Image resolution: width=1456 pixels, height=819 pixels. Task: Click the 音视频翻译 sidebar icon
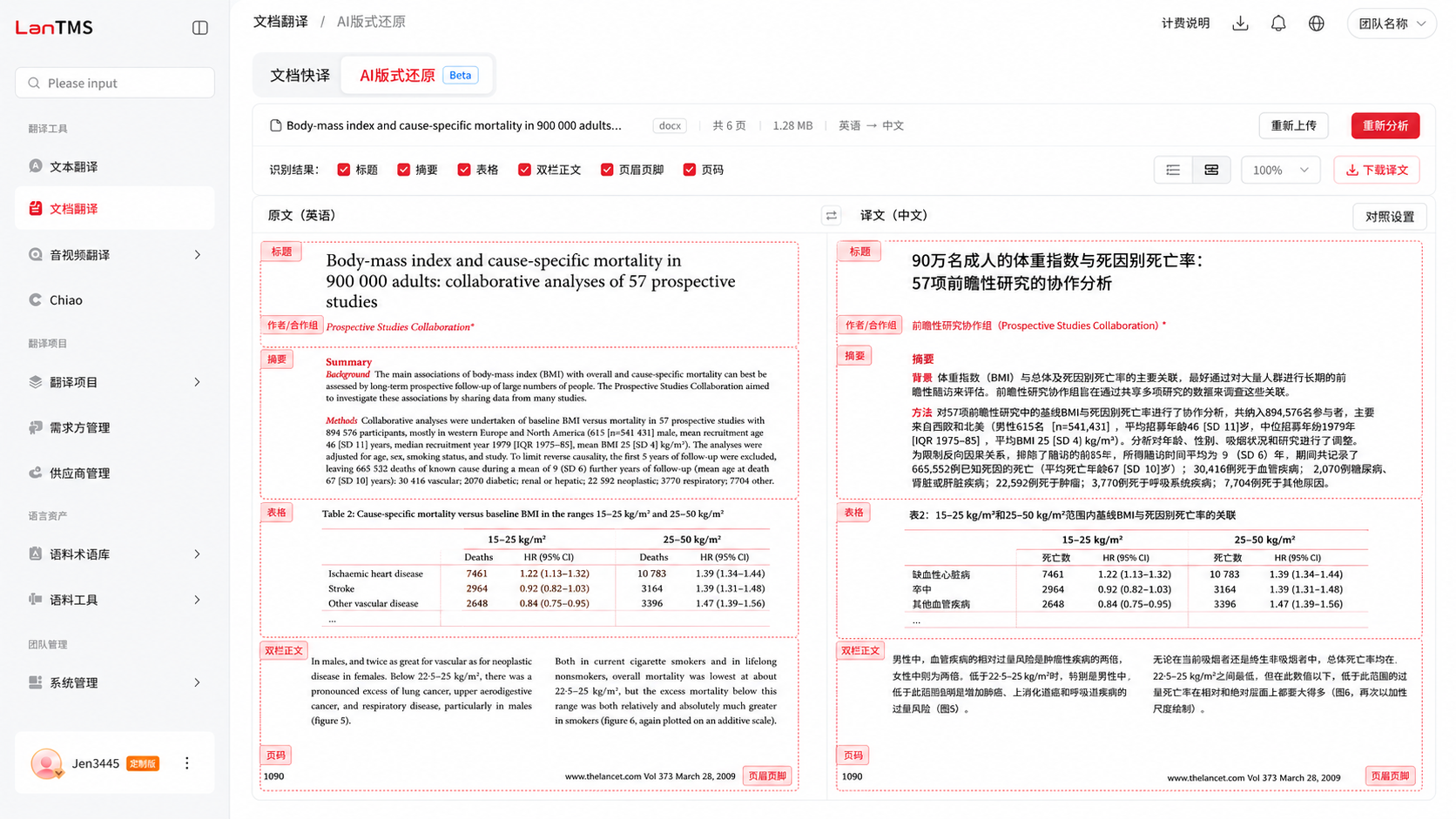[36, 255]
